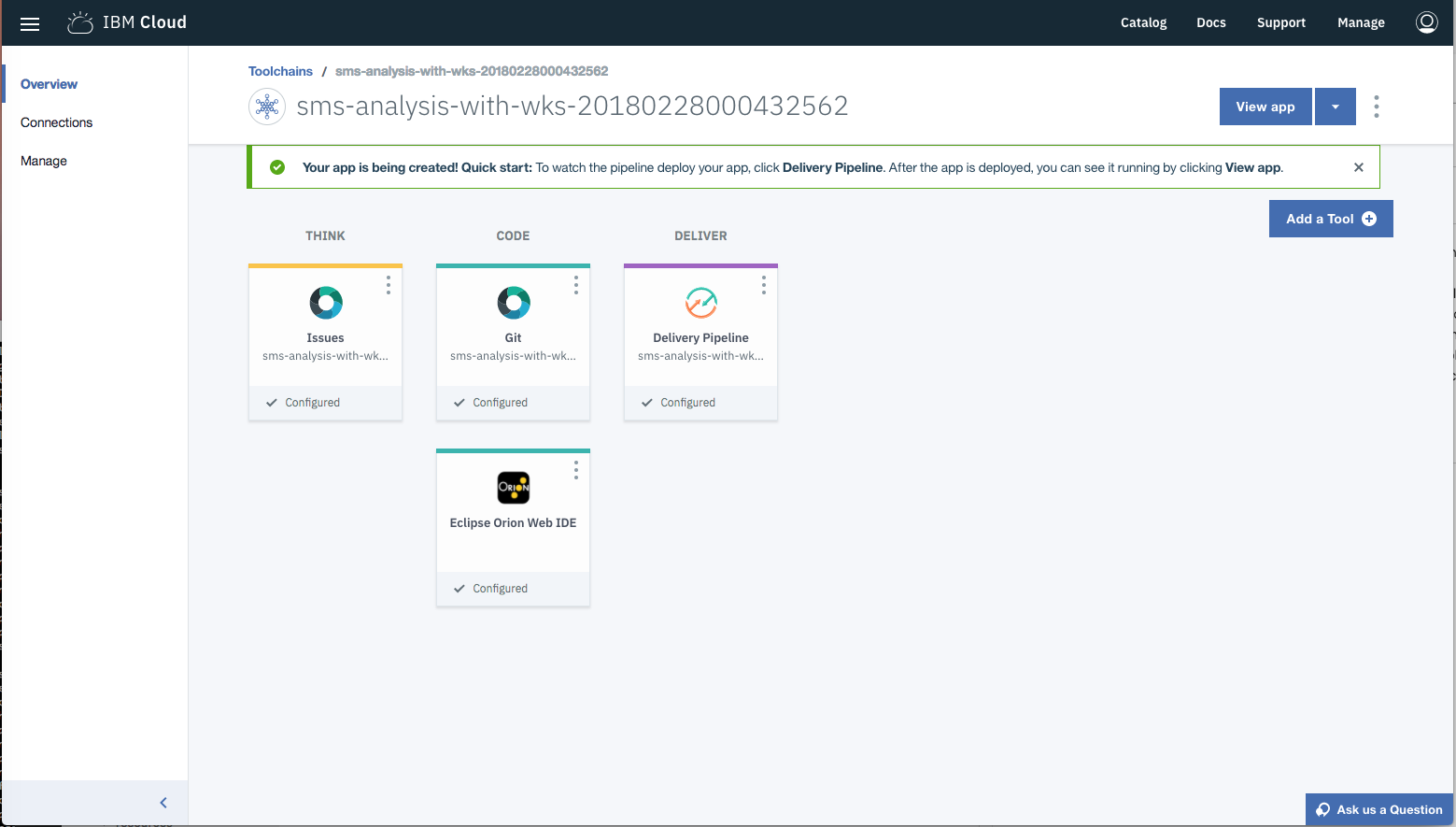This screenshot has height=827, width=1456.
Task: Click the Add a Tool button
Action: 1331,219
